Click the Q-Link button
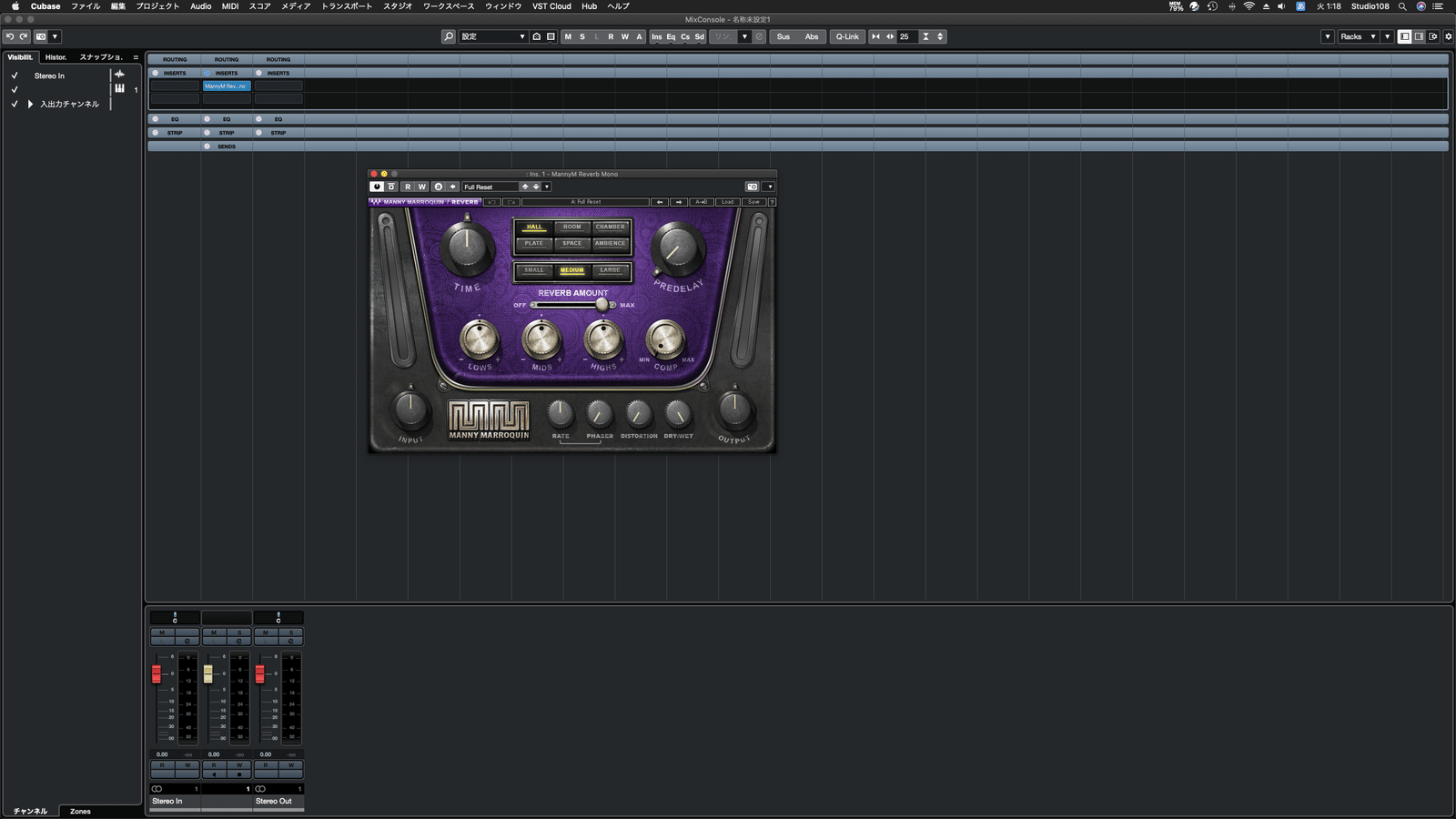The width and height of the screenshot is (1456, 819). click(x=847, y=36)
